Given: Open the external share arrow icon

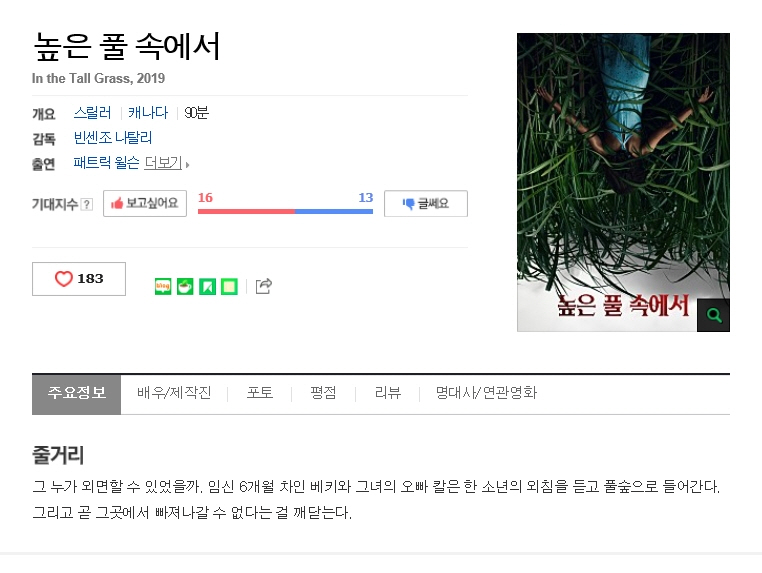Looking at the screenshot, I should point(263,286).
